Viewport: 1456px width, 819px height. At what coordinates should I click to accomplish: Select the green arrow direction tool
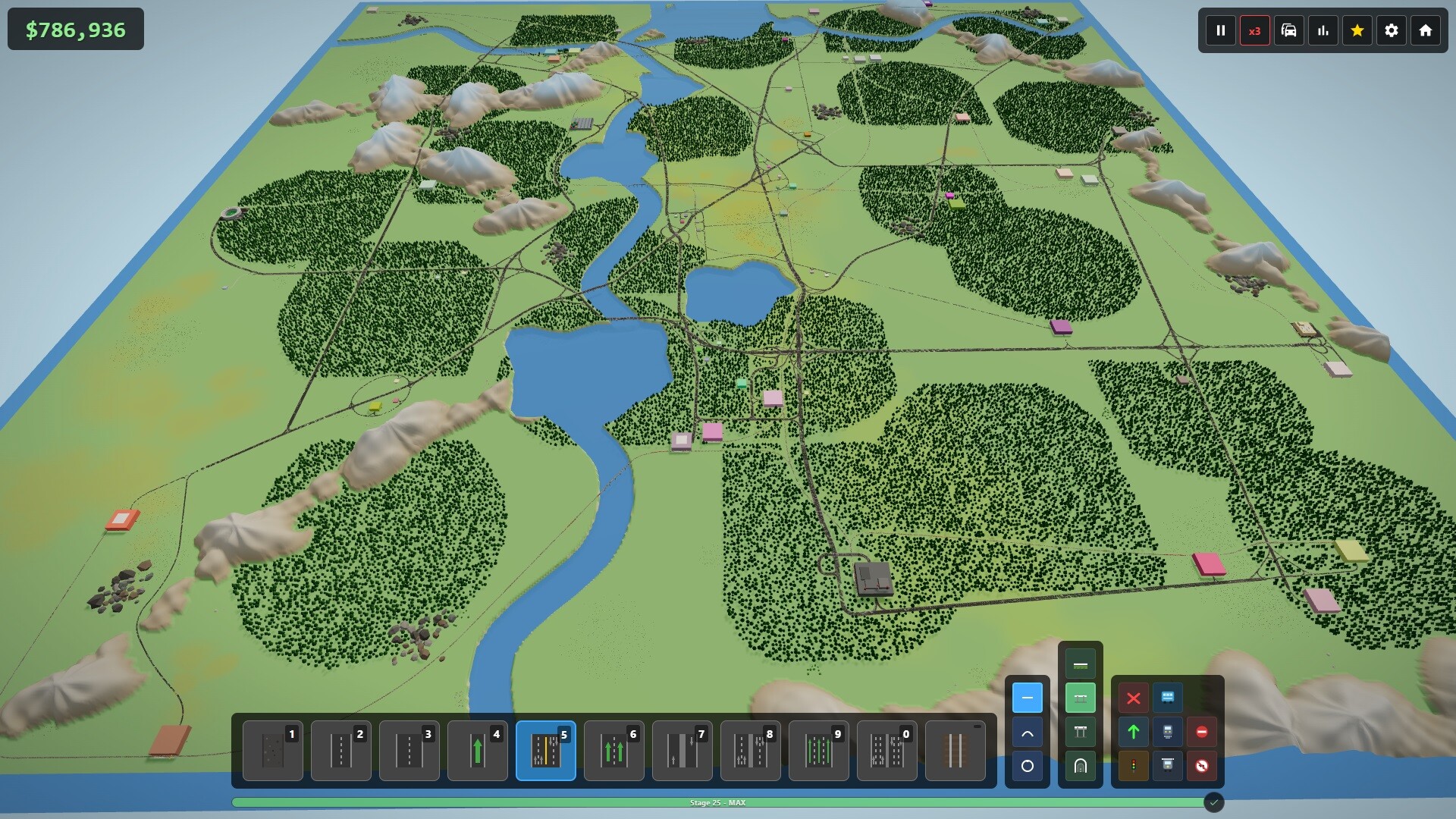tap(1134, 732)
